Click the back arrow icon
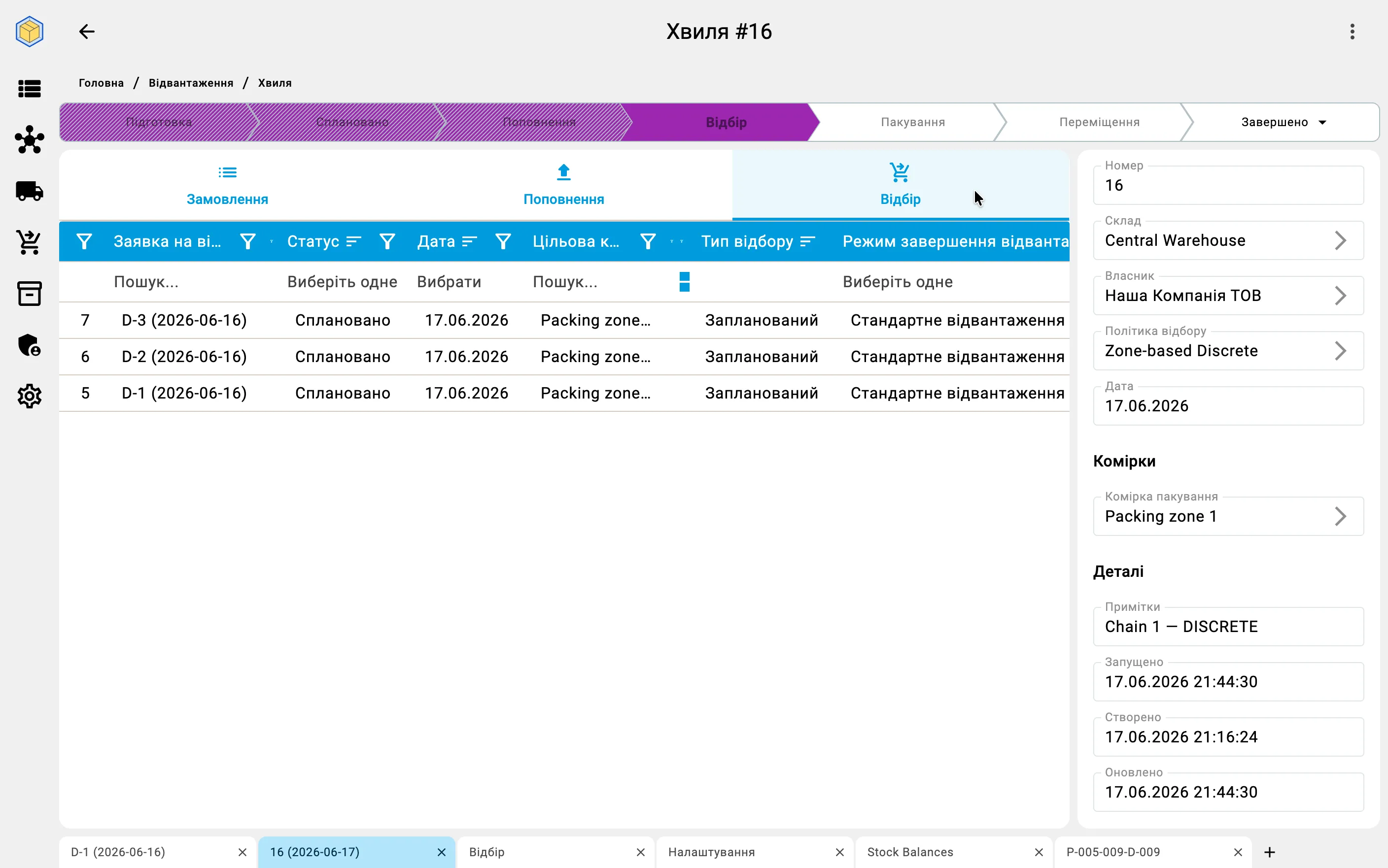 click(x=87, y=32)
